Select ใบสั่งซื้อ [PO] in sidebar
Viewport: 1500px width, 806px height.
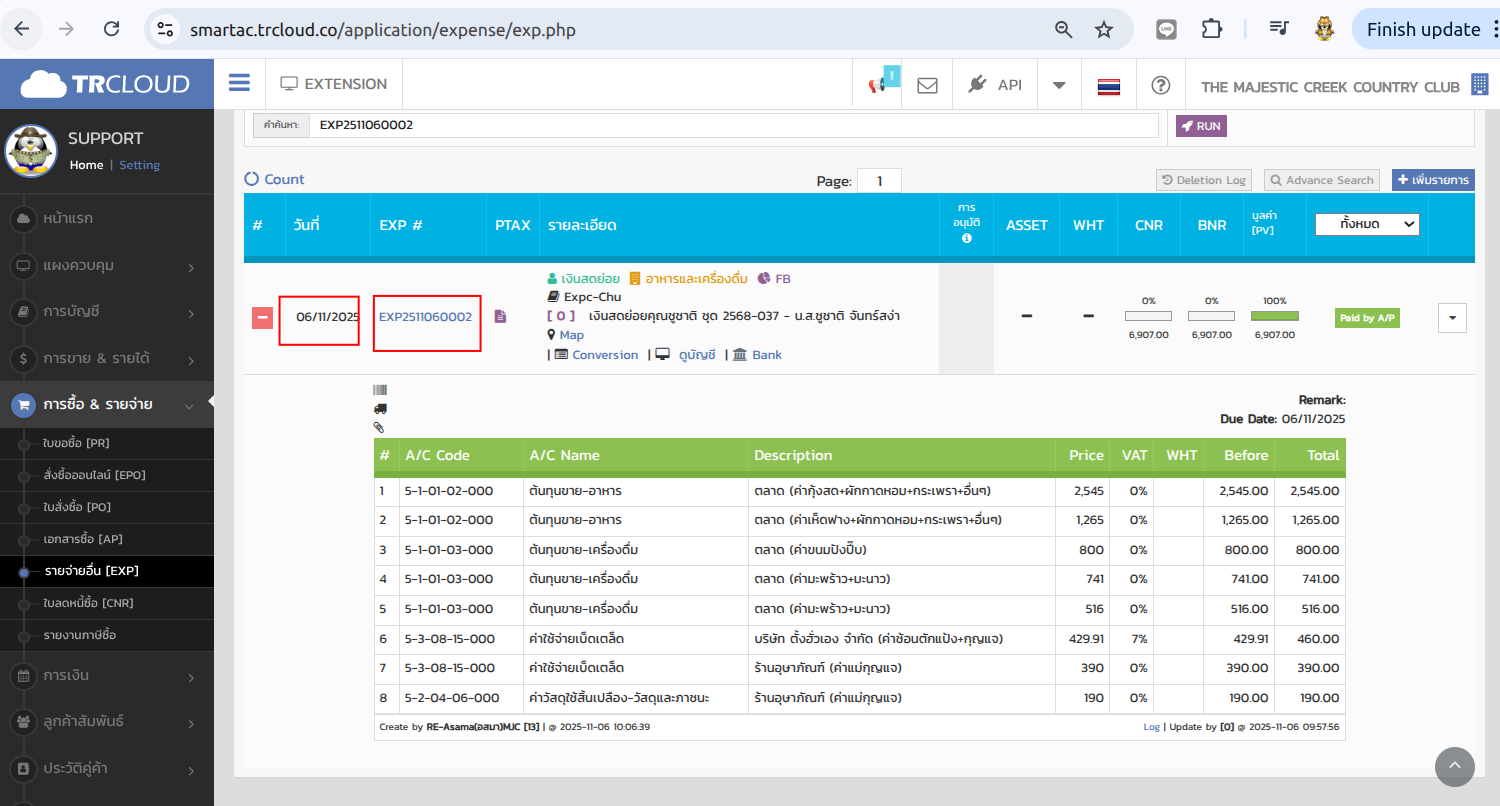coord(77,507)
